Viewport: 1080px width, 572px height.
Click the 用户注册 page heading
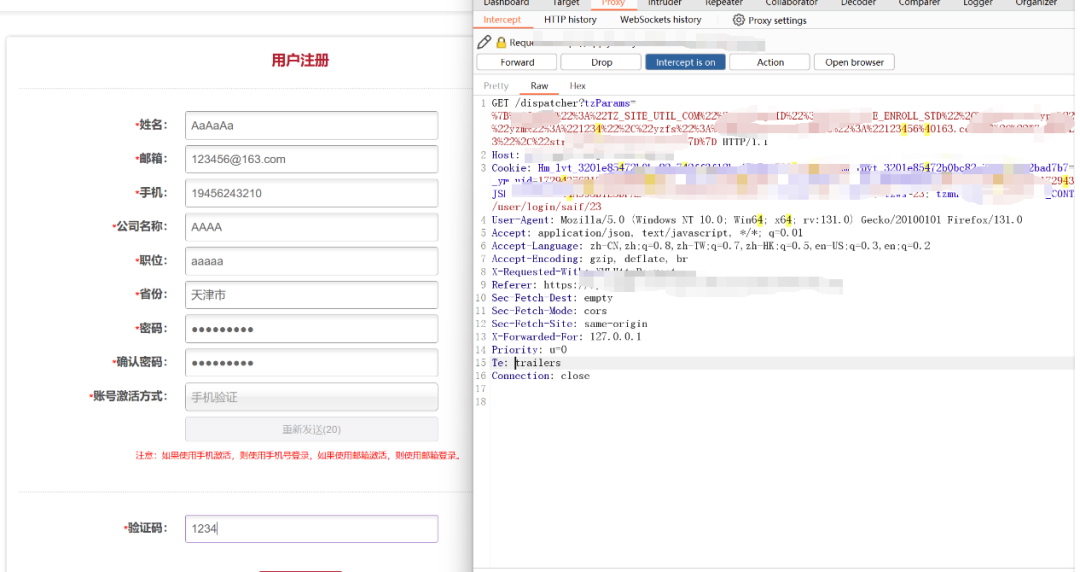300,61
